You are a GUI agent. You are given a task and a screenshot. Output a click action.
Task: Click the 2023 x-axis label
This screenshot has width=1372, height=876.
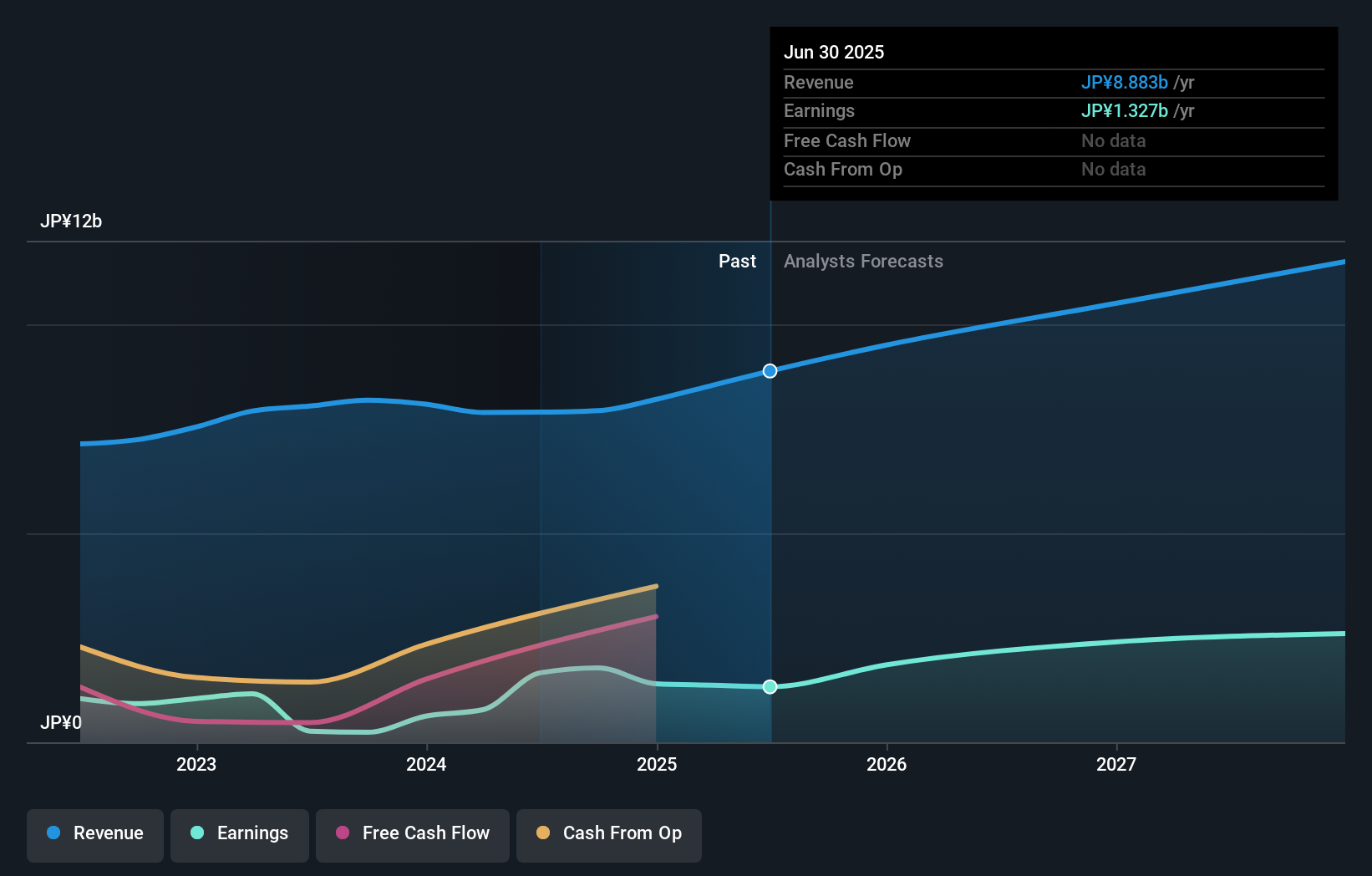[196, 764]
